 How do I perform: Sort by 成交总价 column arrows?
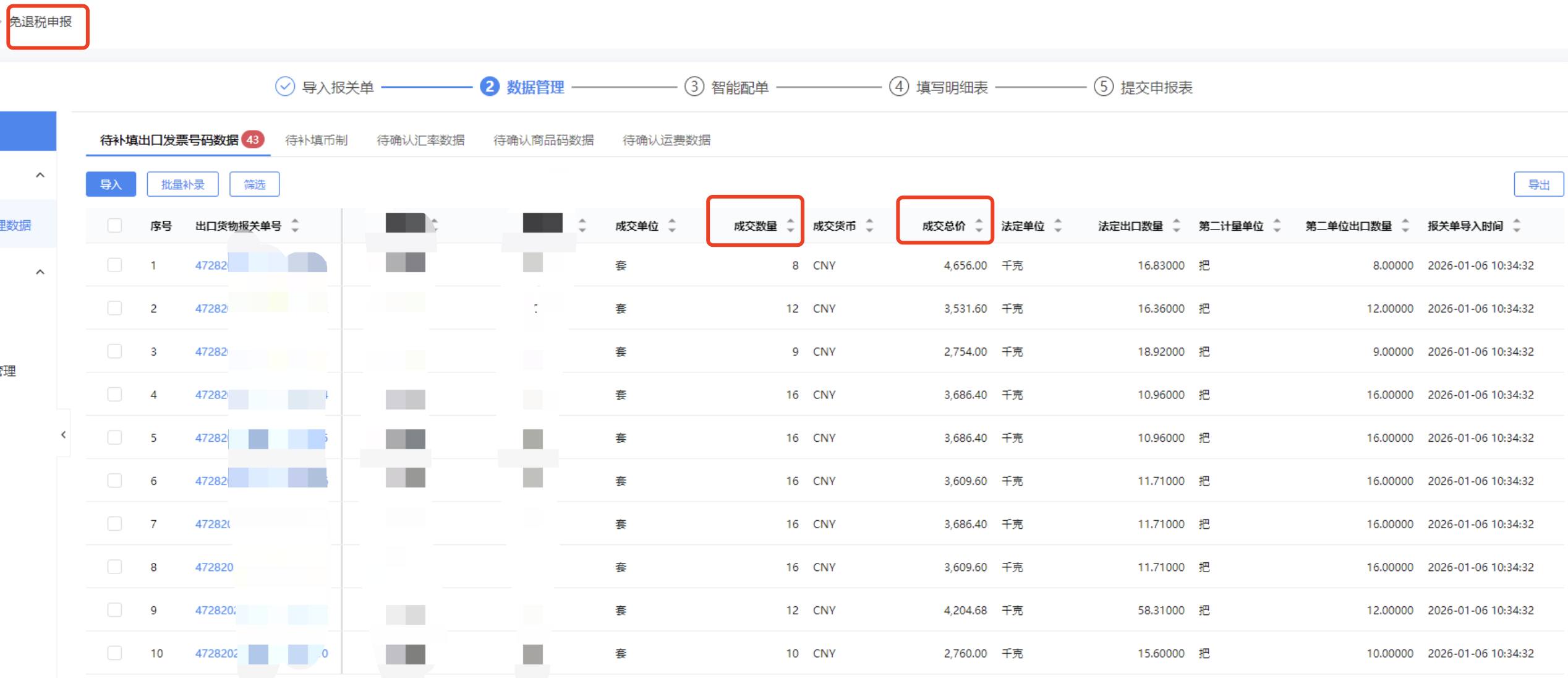[979, 226]
